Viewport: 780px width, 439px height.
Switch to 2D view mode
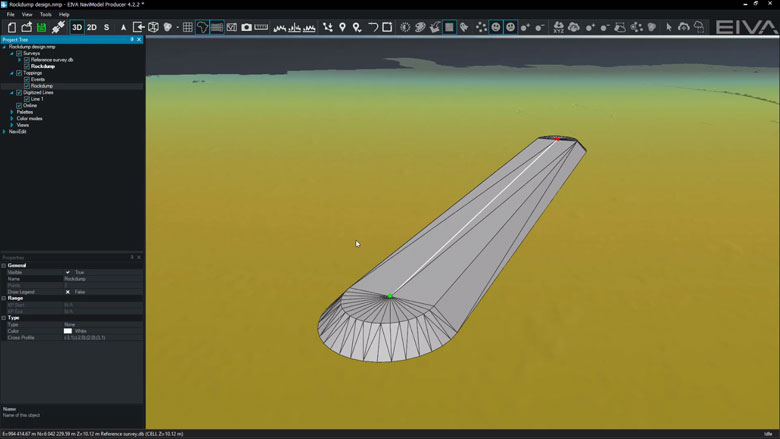point(92,27)
